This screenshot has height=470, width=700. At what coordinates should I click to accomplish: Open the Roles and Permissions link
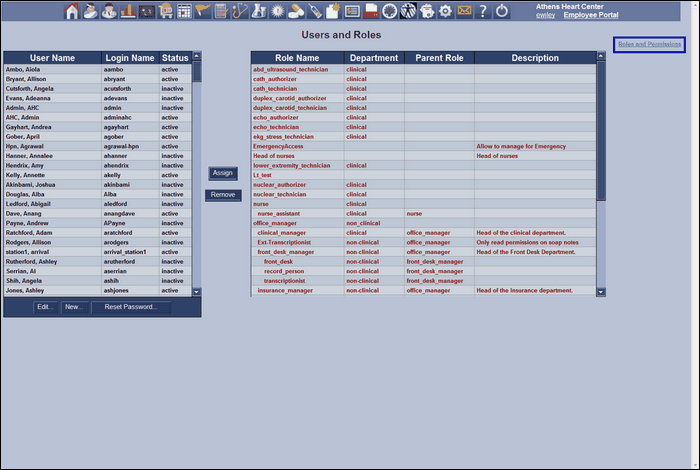click(650, 44)
